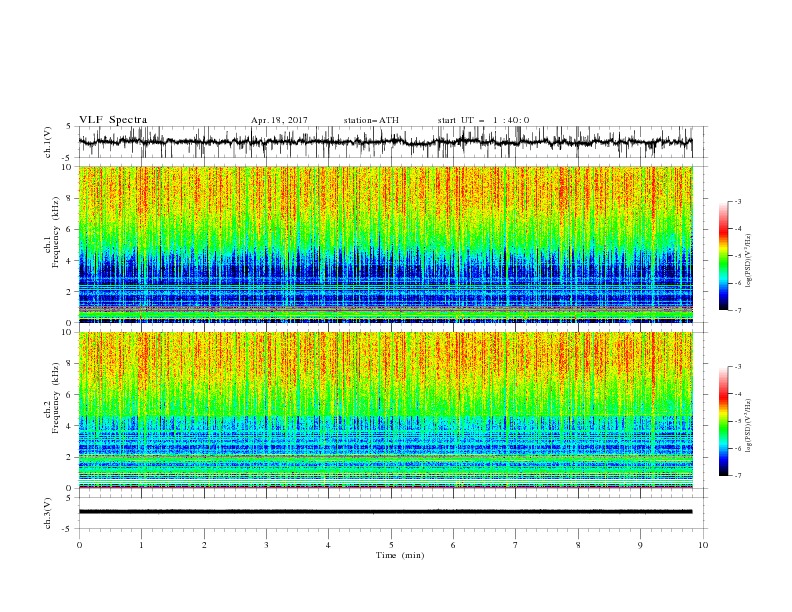Click the "VLF Spectra" plot title
Viewport: 792px width, 612px height.
pyautogui.click(x=113, y=120)
